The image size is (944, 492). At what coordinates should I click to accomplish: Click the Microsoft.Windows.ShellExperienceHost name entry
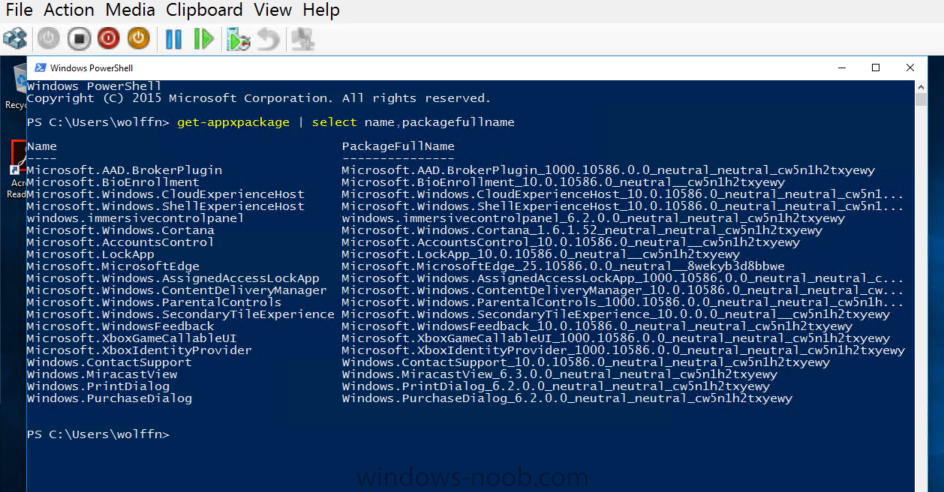point(166,207)
